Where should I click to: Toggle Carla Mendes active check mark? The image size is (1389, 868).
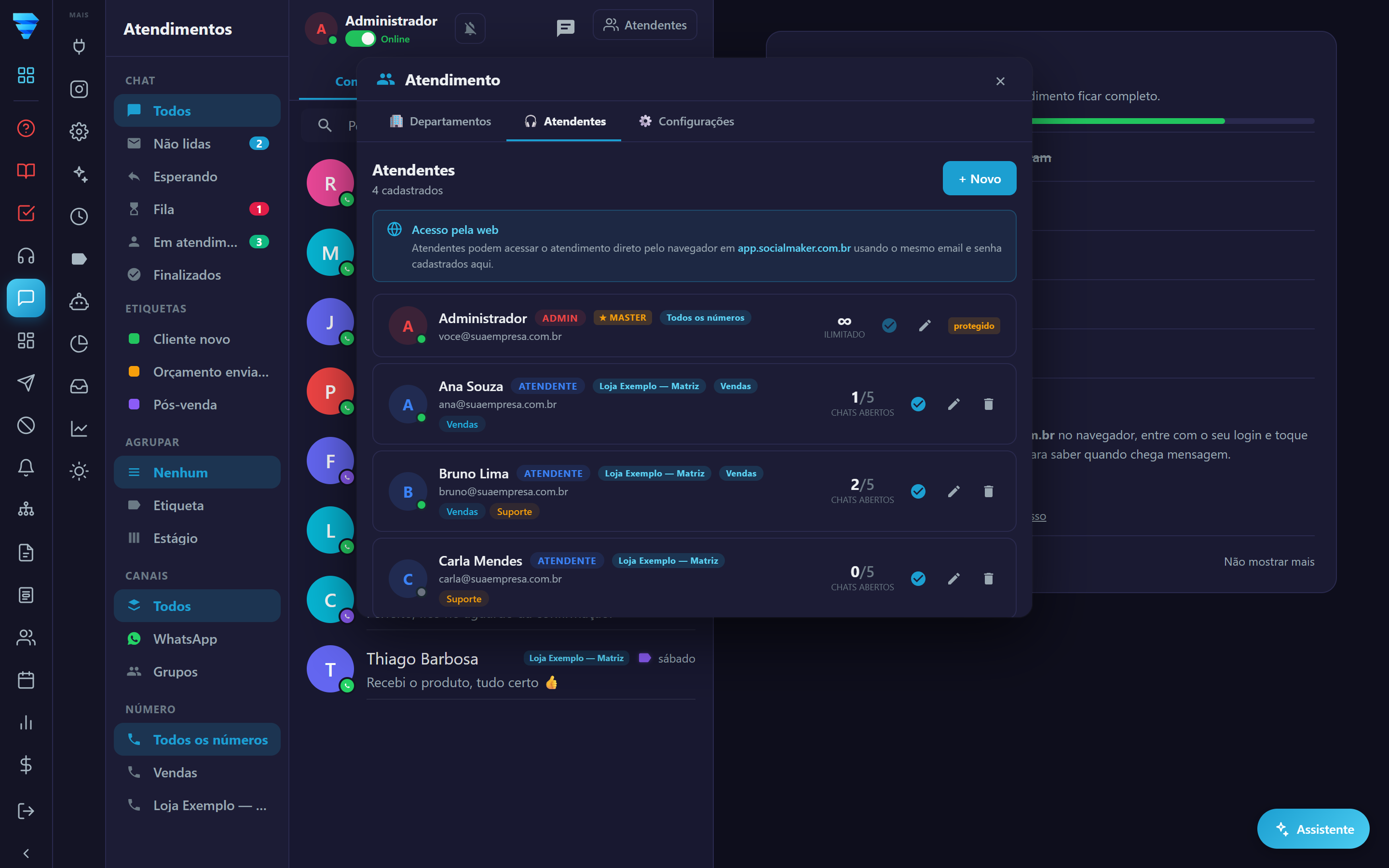tap(918, 579)
